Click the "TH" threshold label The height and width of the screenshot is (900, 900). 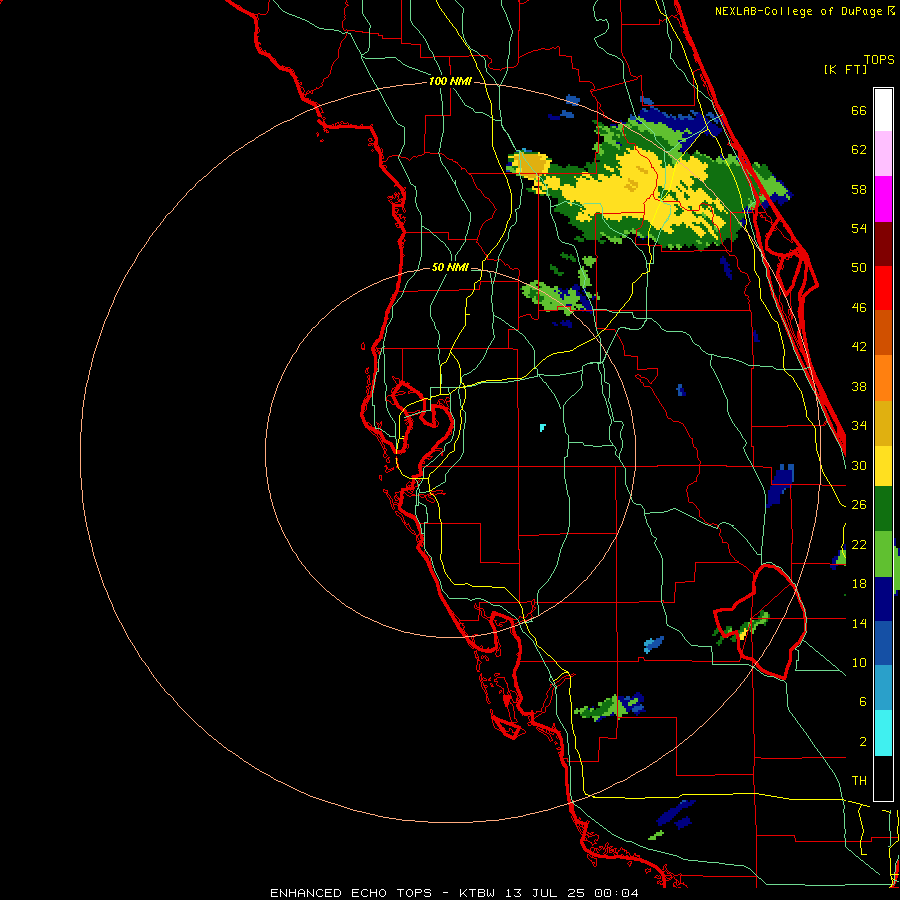pyautogui.click(x=859, y=781)
